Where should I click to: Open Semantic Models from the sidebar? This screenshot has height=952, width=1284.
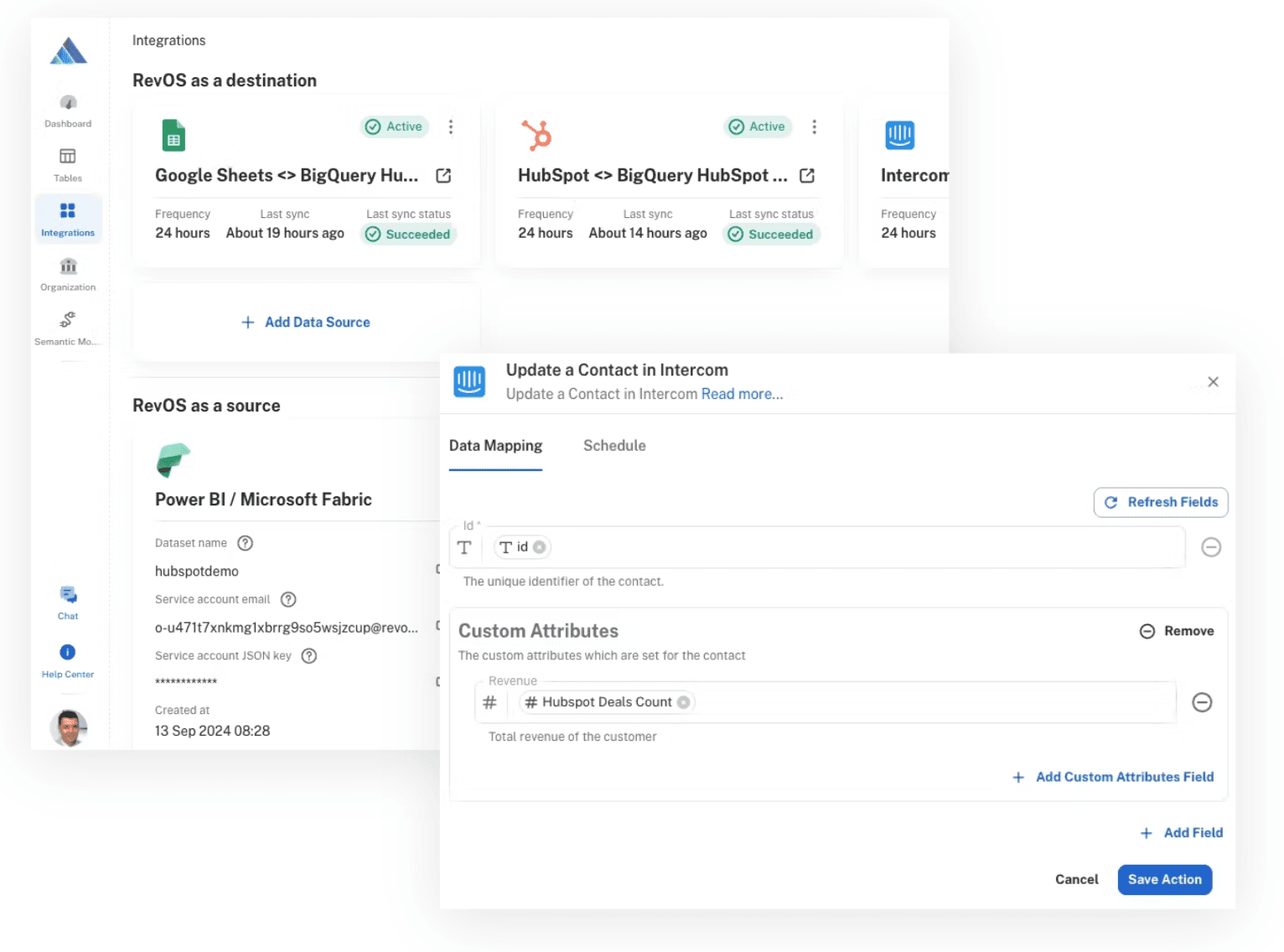67,329
